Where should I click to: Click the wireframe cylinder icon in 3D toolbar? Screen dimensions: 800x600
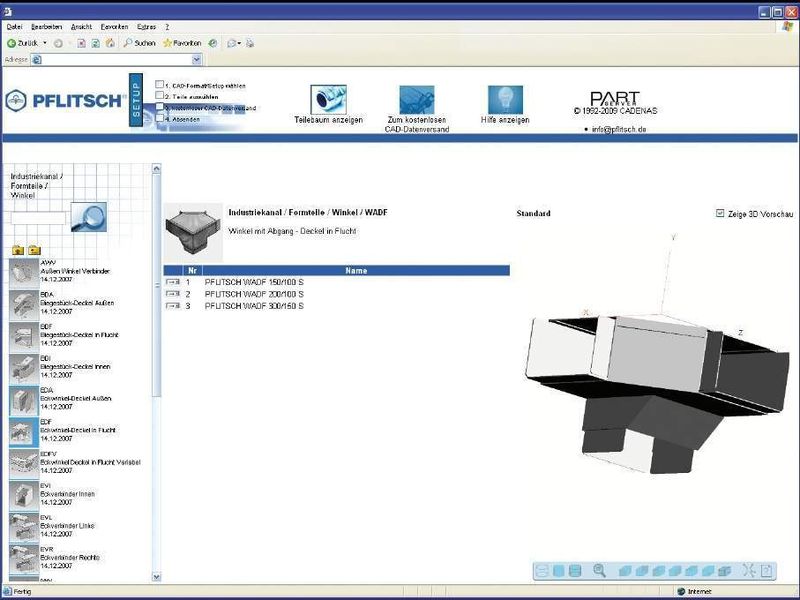[540, 567]
